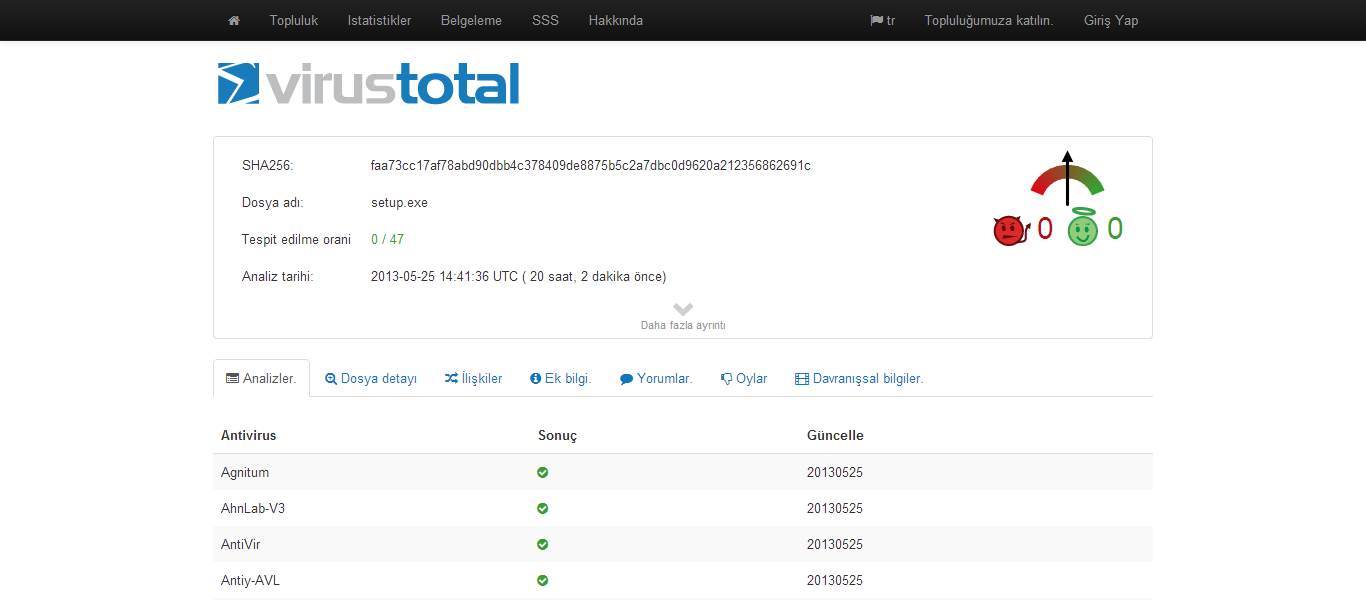
Task: Click the Analiz tarihi: label
Action: [x=278, y=276]
